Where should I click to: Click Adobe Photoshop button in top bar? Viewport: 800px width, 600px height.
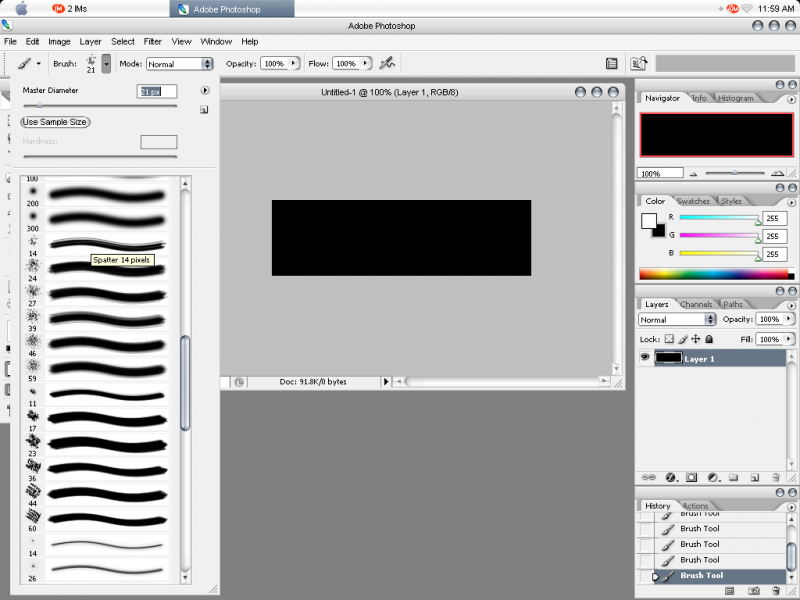(232, 9)
